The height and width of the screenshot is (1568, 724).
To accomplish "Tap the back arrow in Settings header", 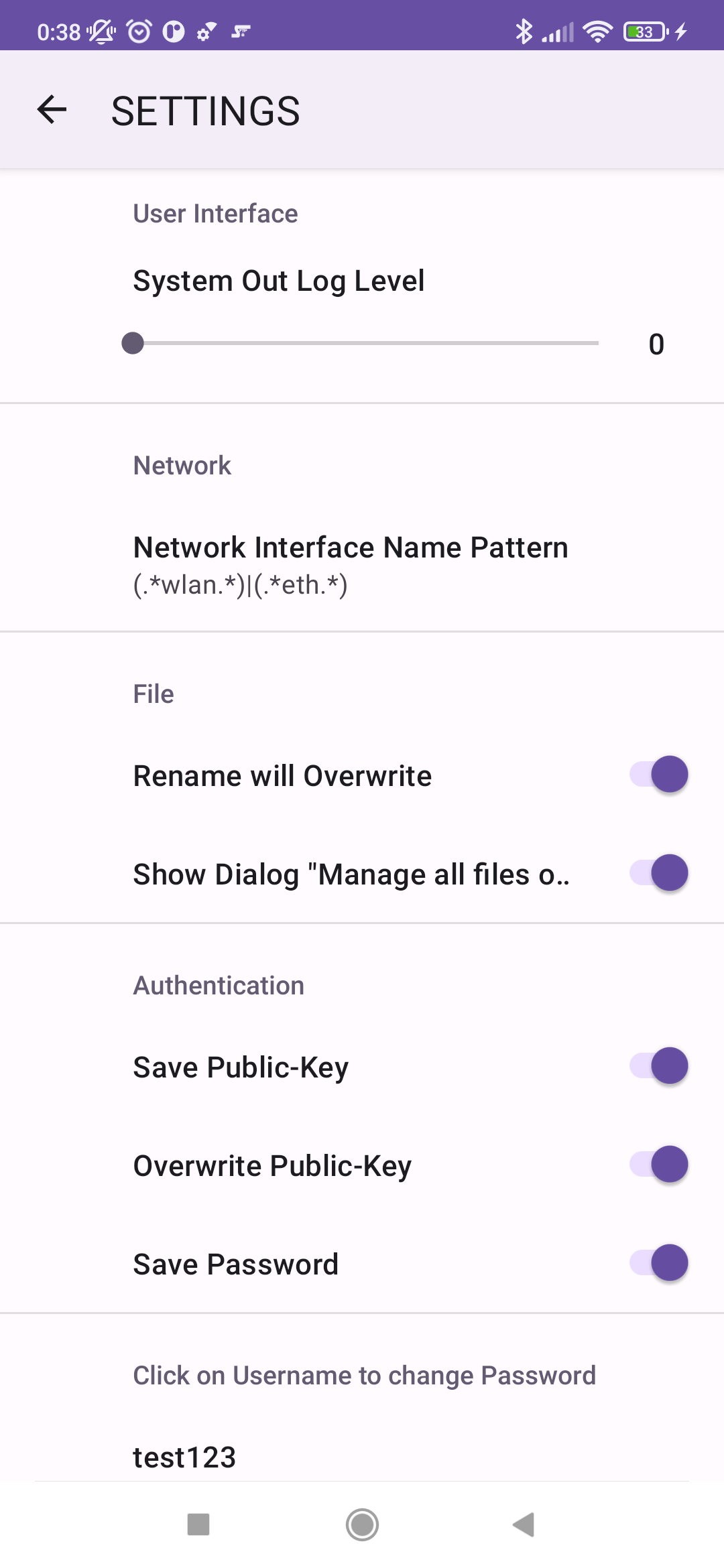I will point(52,110).
